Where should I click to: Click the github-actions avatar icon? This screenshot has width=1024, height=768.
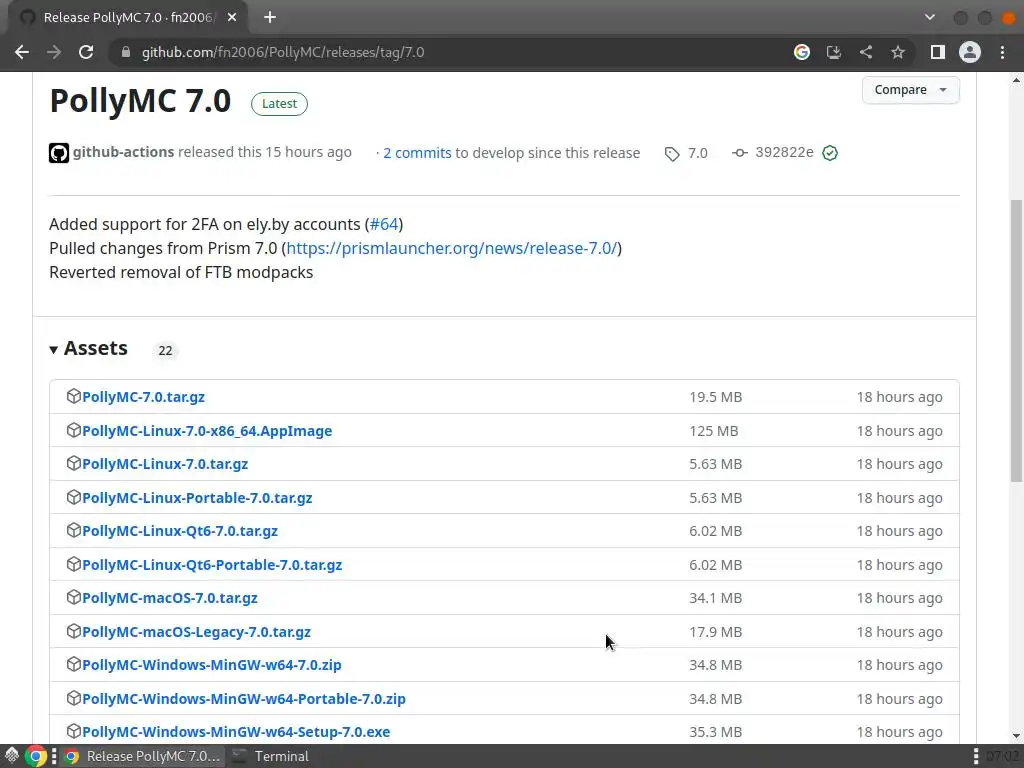point(59,153)
